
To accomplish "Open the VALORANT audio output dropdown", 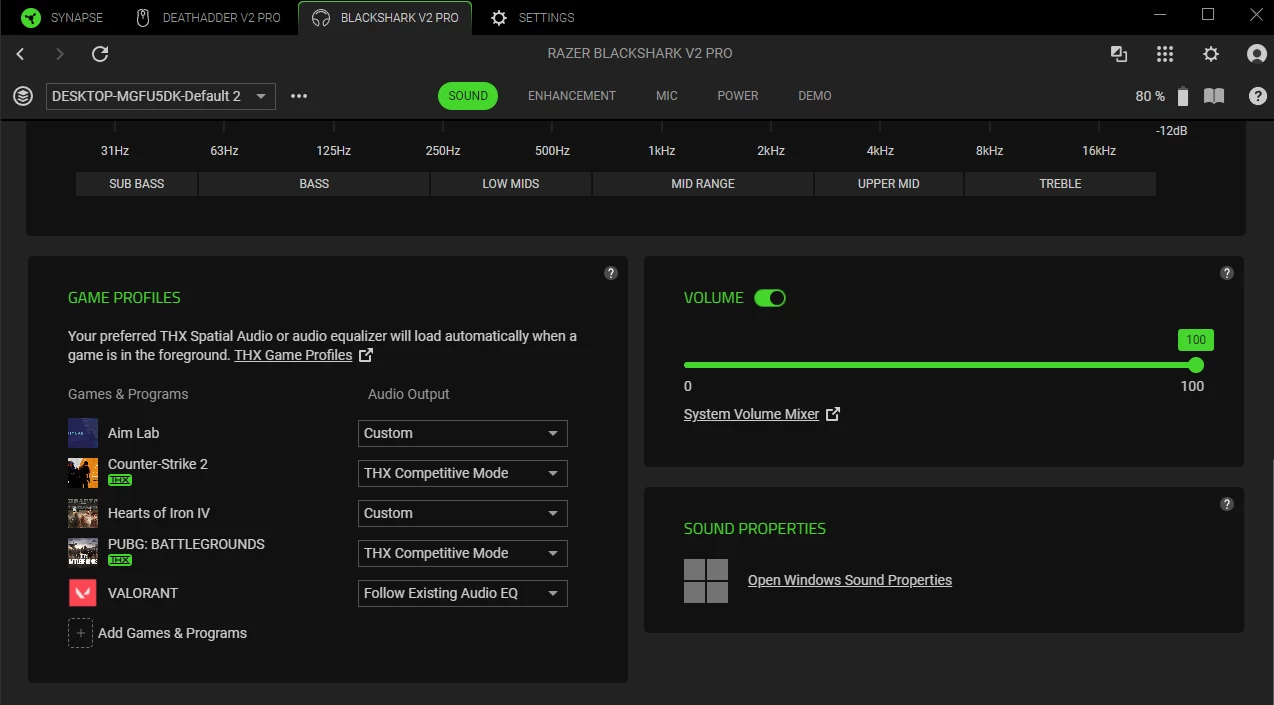I will pos(463,593).
